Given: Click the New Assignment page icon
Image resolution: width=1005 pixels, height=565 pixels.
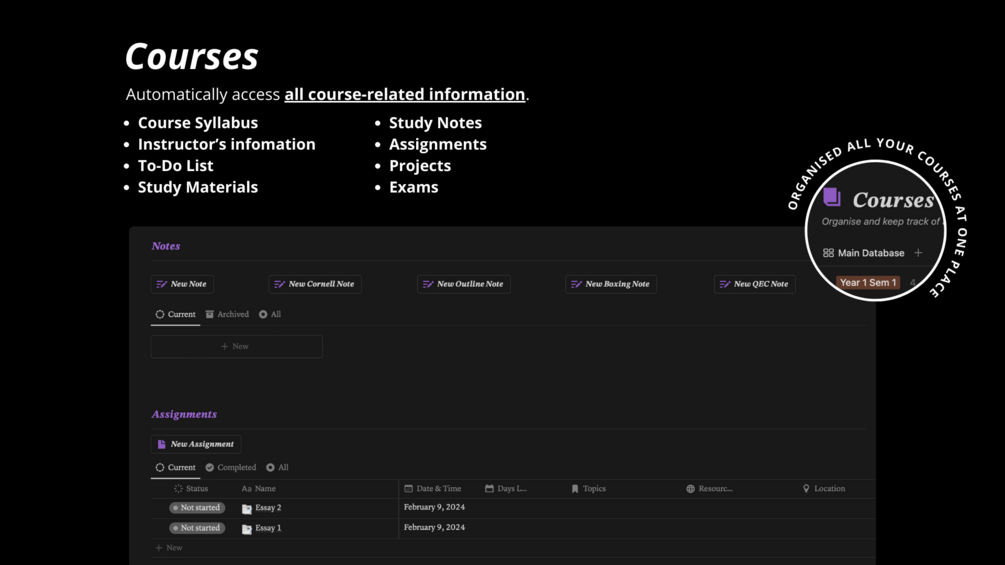Looking at the screenshot, I should click(162, 444).
